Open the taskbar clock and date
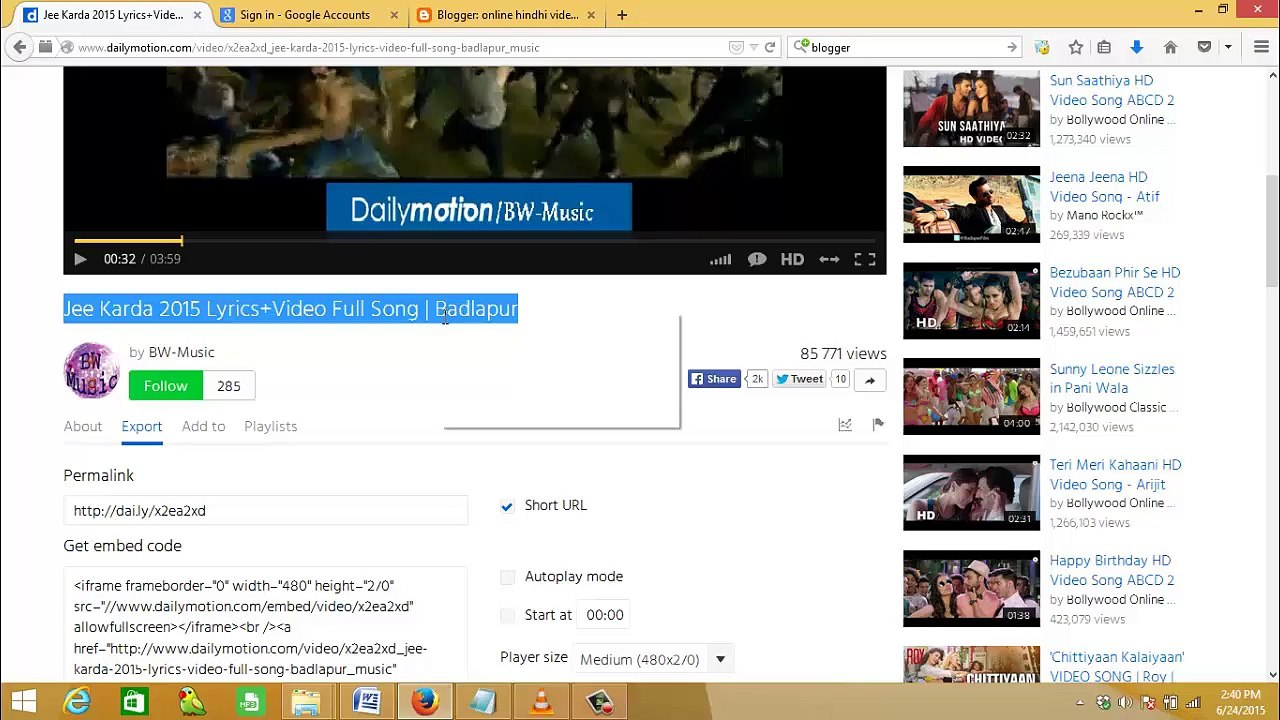Image resolution: width=1280 pixels, height=720 pixels. point(1241,702)
